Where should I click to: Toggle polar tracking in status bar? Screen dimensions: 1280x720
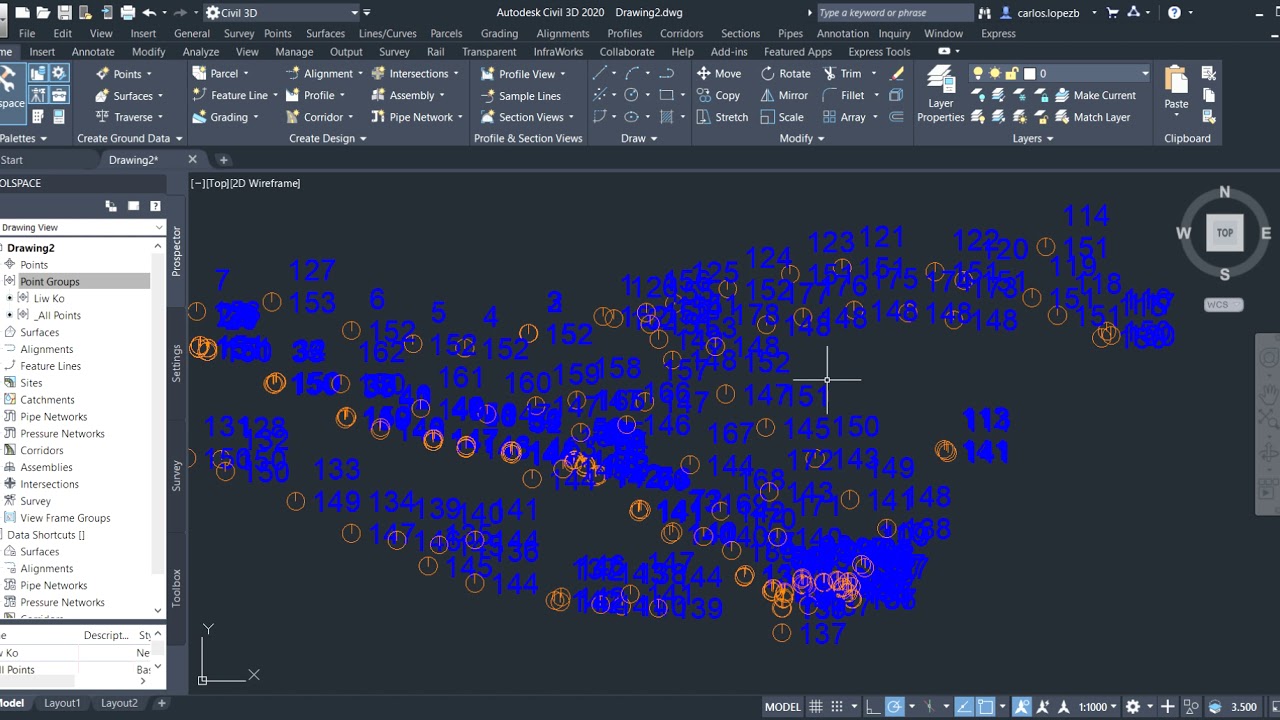tap(895, 706)
